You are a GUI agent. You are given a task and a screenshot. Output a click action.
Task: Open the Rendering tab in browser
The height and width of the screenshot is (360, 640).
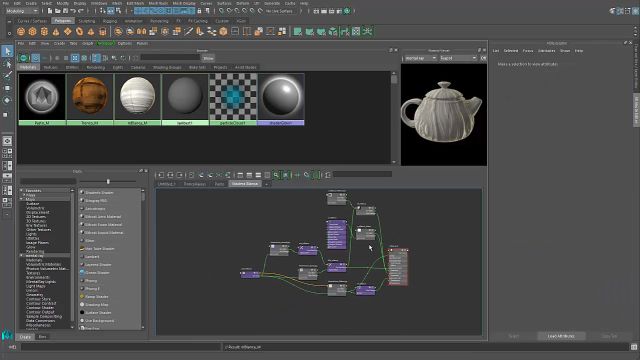tap(96, 67)
